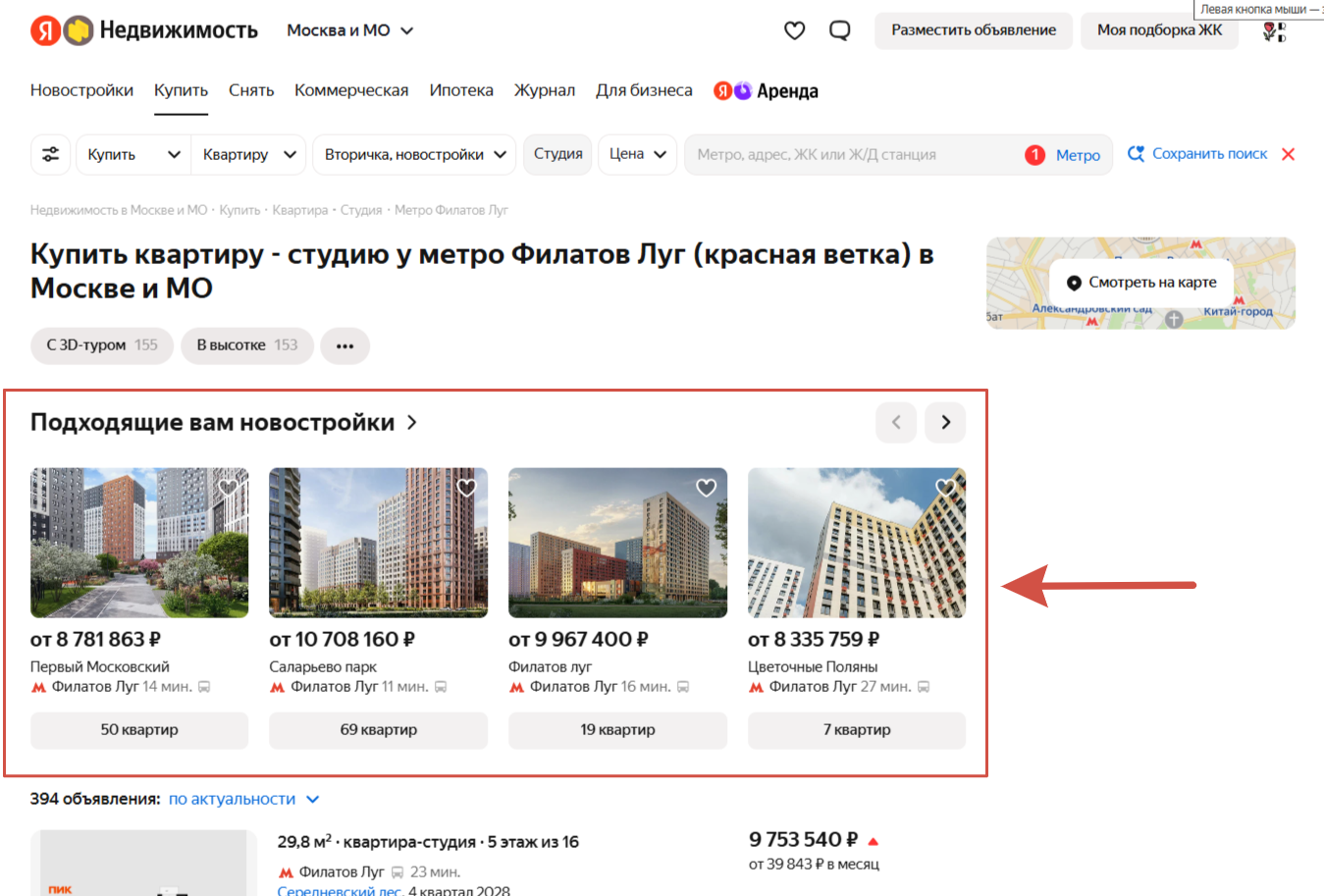
Task: Favorite the Саларьево парк listing
Action: click(x=467, y=488)
